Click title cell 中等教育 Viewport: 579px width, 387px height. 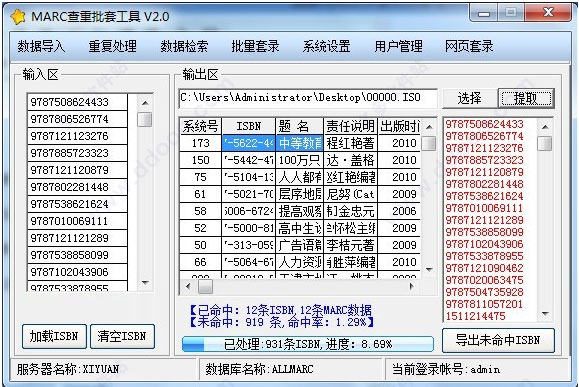pos(299,143)
